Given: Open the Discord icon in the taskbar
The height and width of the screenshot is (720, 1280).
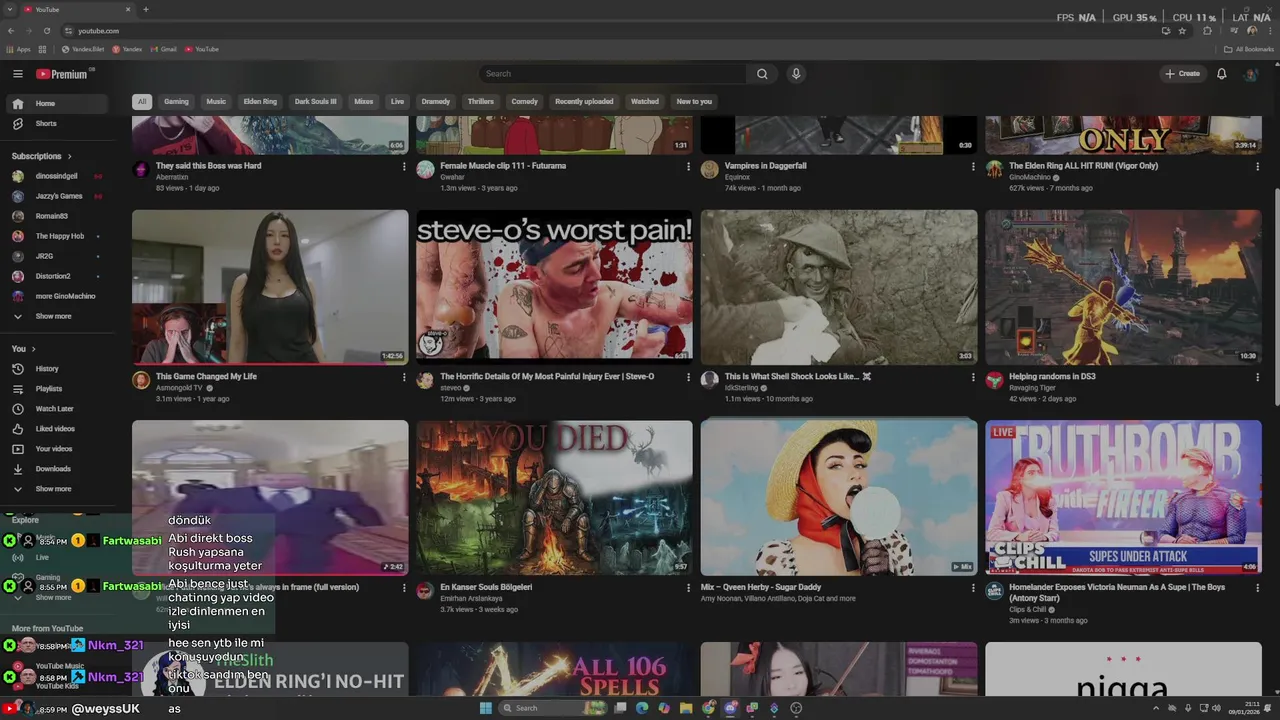Looking at the screenshot, I should 730,708.
